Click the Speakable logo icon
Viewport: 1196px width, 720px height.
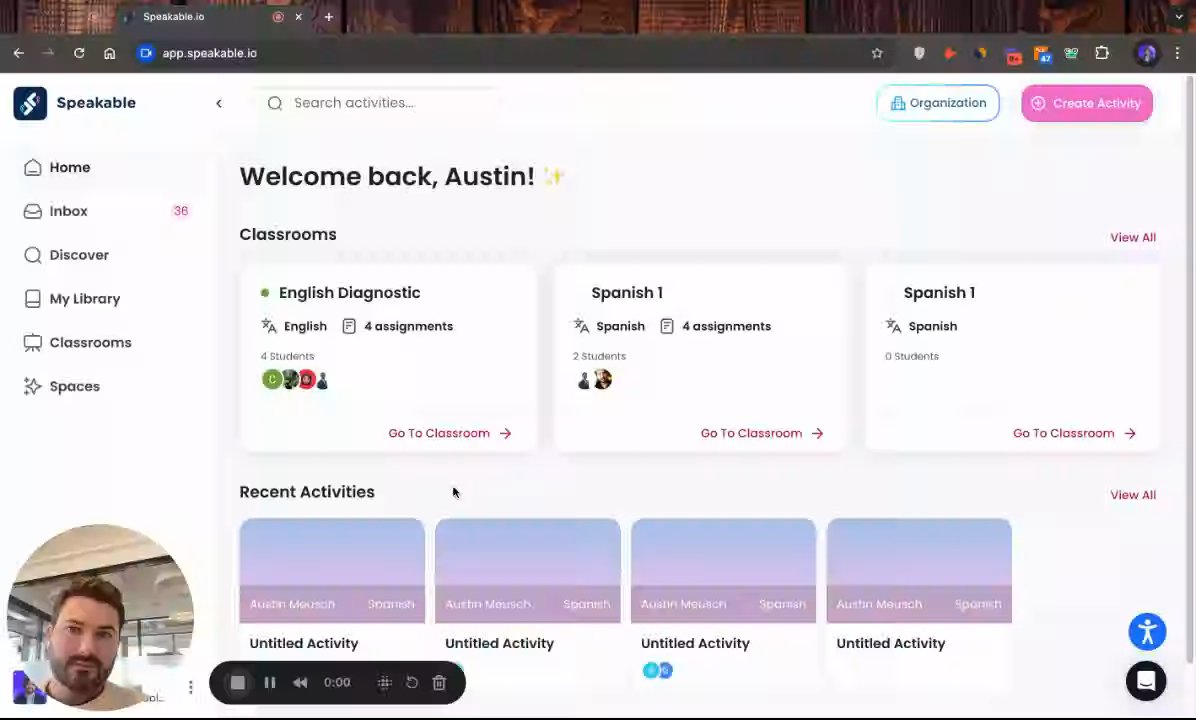click(x=30, y=103)
